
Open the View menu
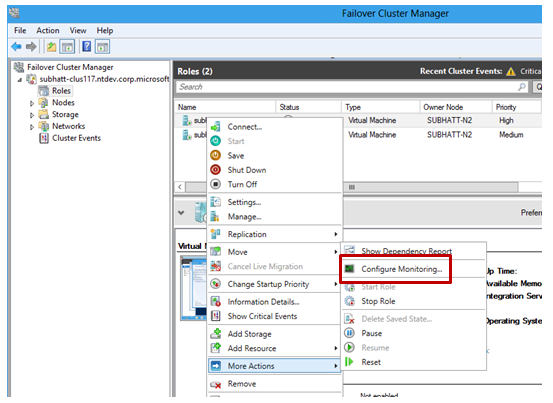(x=78, y=31)
